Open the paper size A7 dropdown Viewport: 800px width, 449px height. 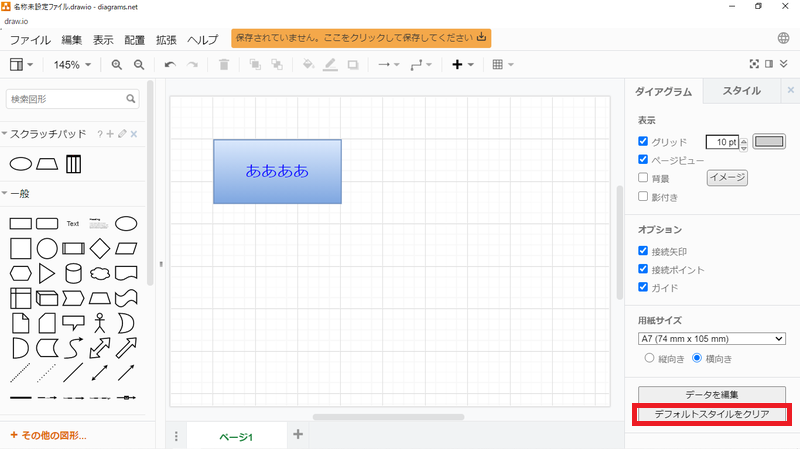711,339
